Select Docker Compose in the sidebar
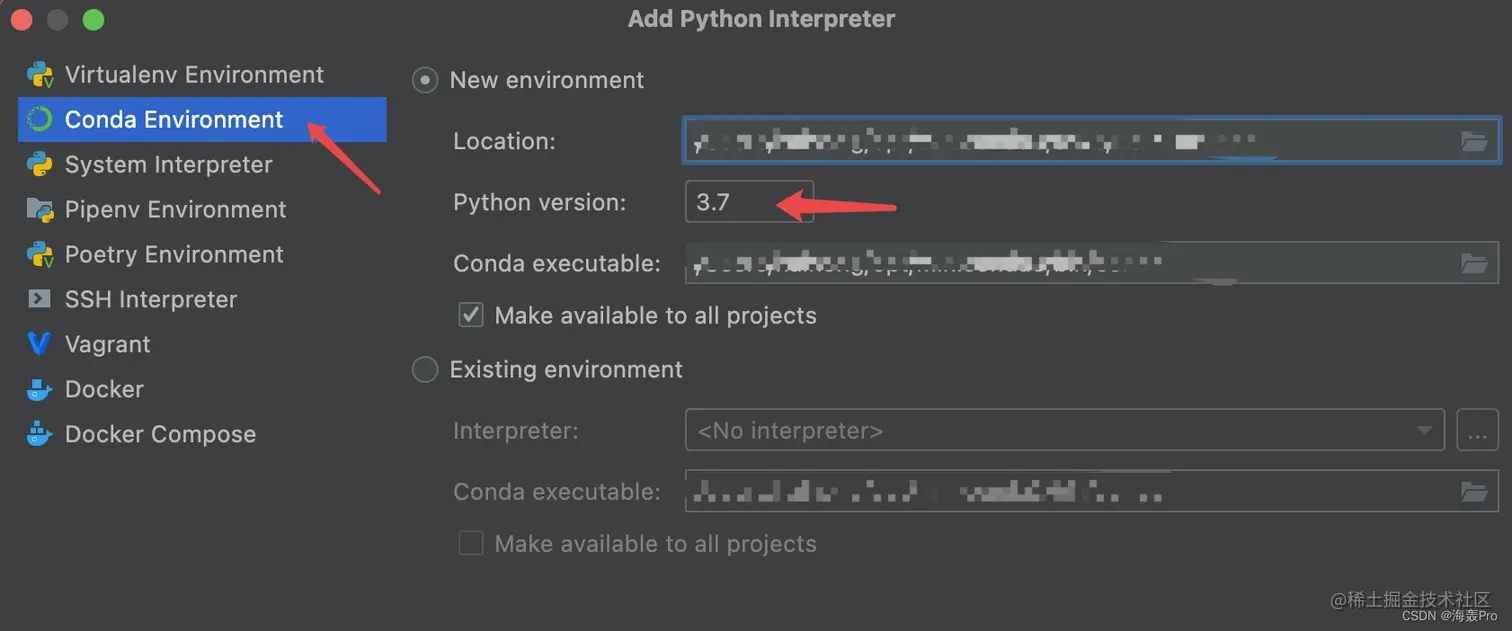The width and height of the screenshot is (1512, 631). tap(160, 434)
